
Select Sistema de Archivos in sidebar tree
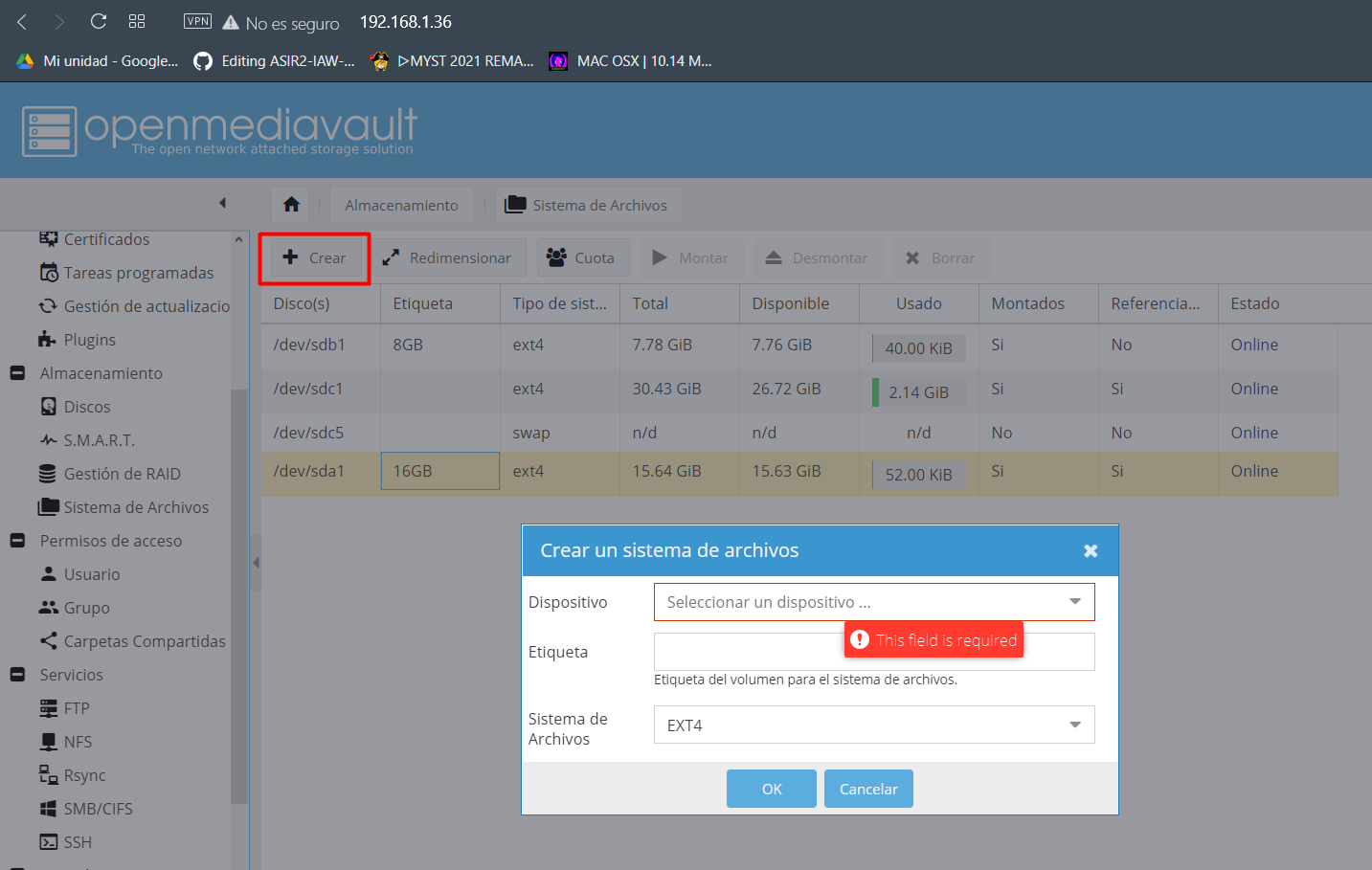click(x=136, y=507)
